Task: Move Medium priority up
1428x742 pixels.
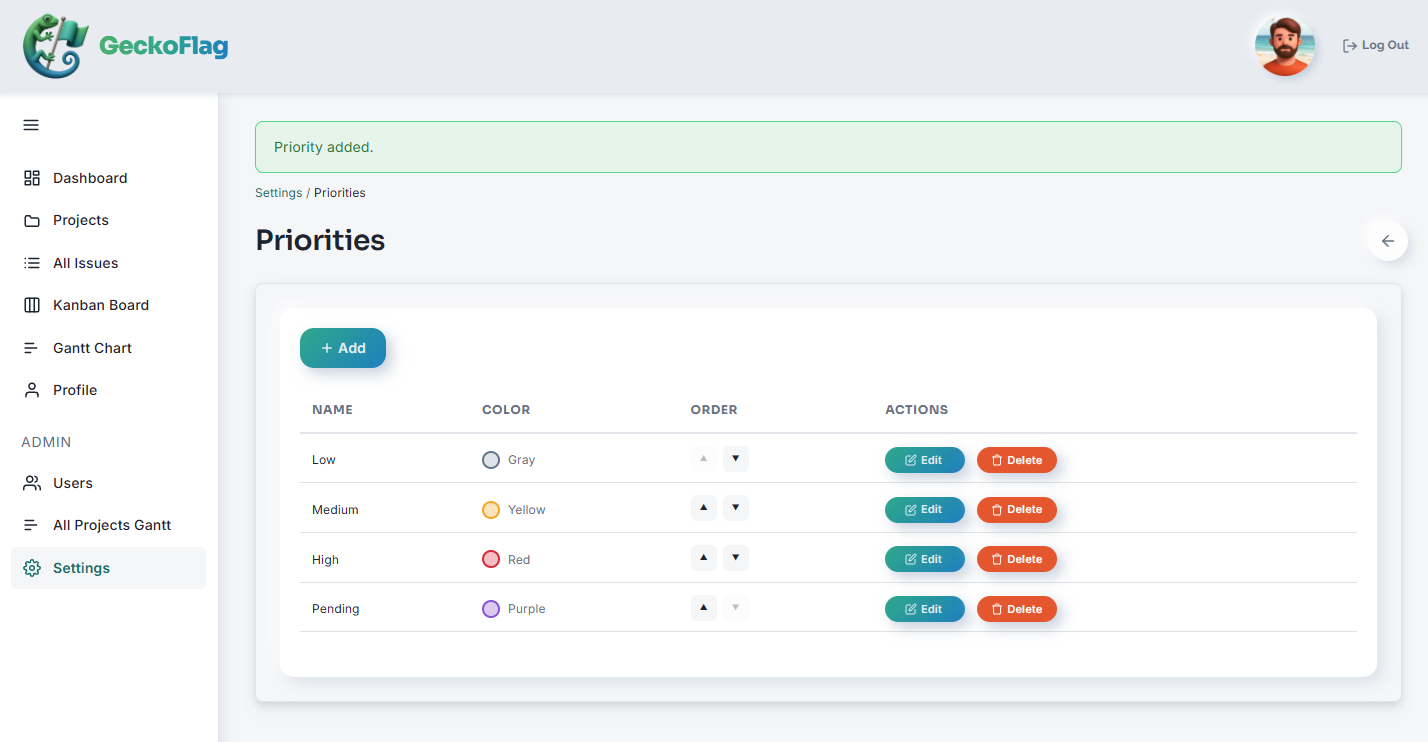Action: (704, 508)
